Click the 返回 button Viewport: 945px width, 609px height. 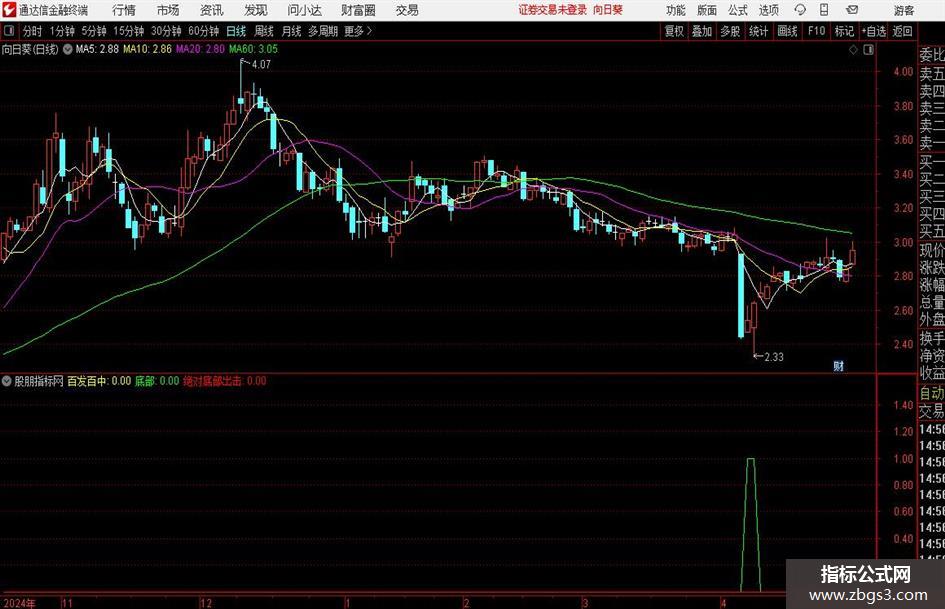(902, 31)
